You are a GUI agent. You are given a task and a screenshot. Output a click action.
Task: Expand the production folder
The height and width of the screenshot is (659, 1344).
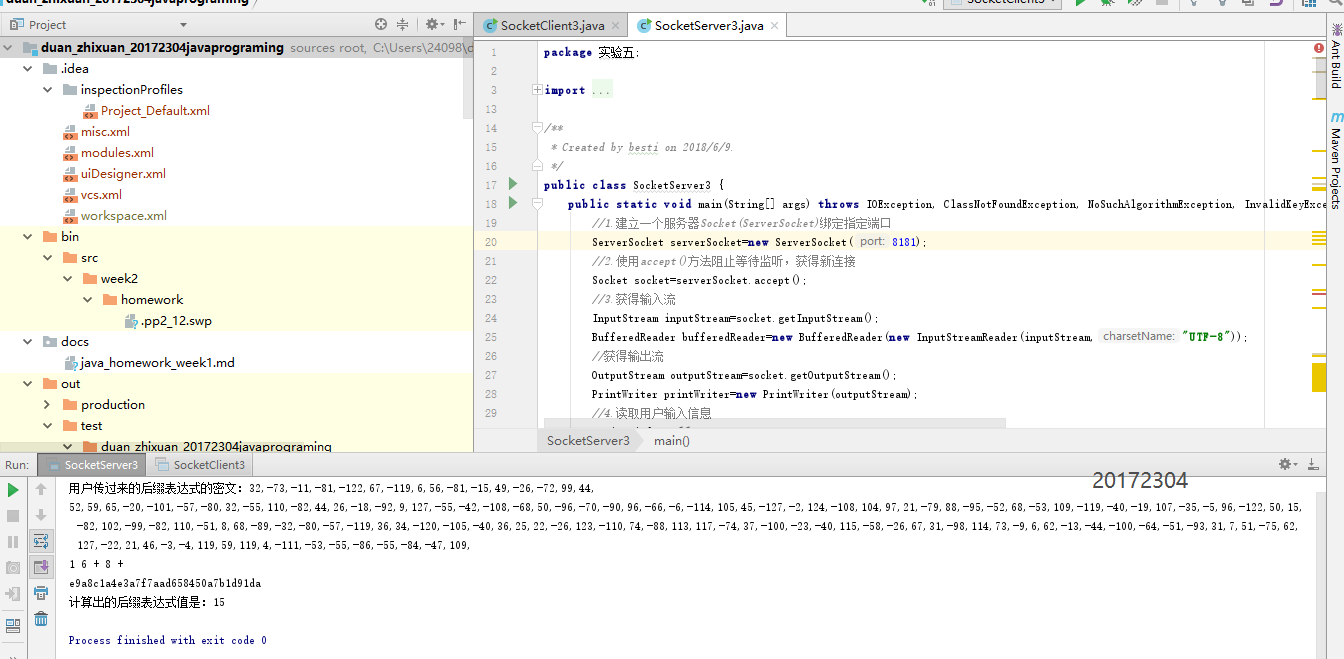coord(47,405)
